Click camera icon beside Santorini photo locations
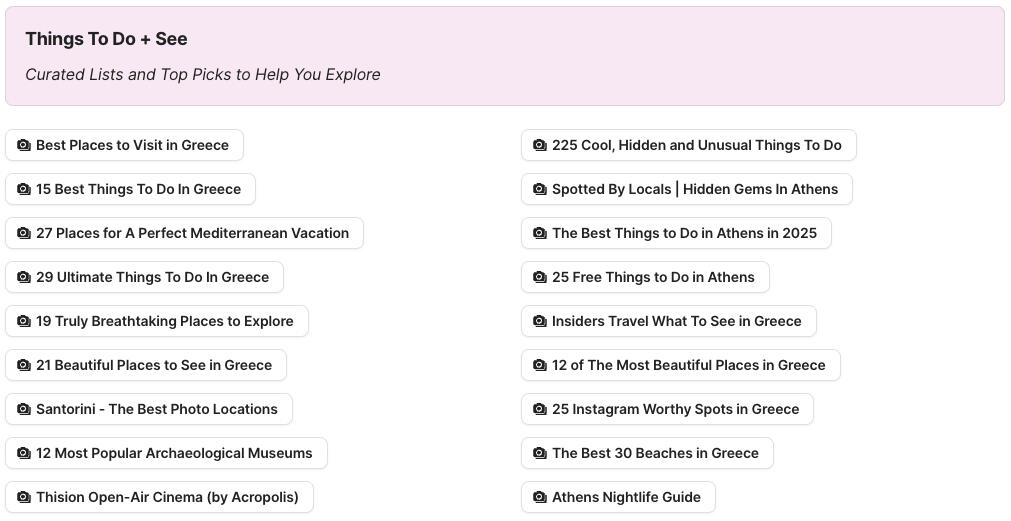 click(24, 409)
